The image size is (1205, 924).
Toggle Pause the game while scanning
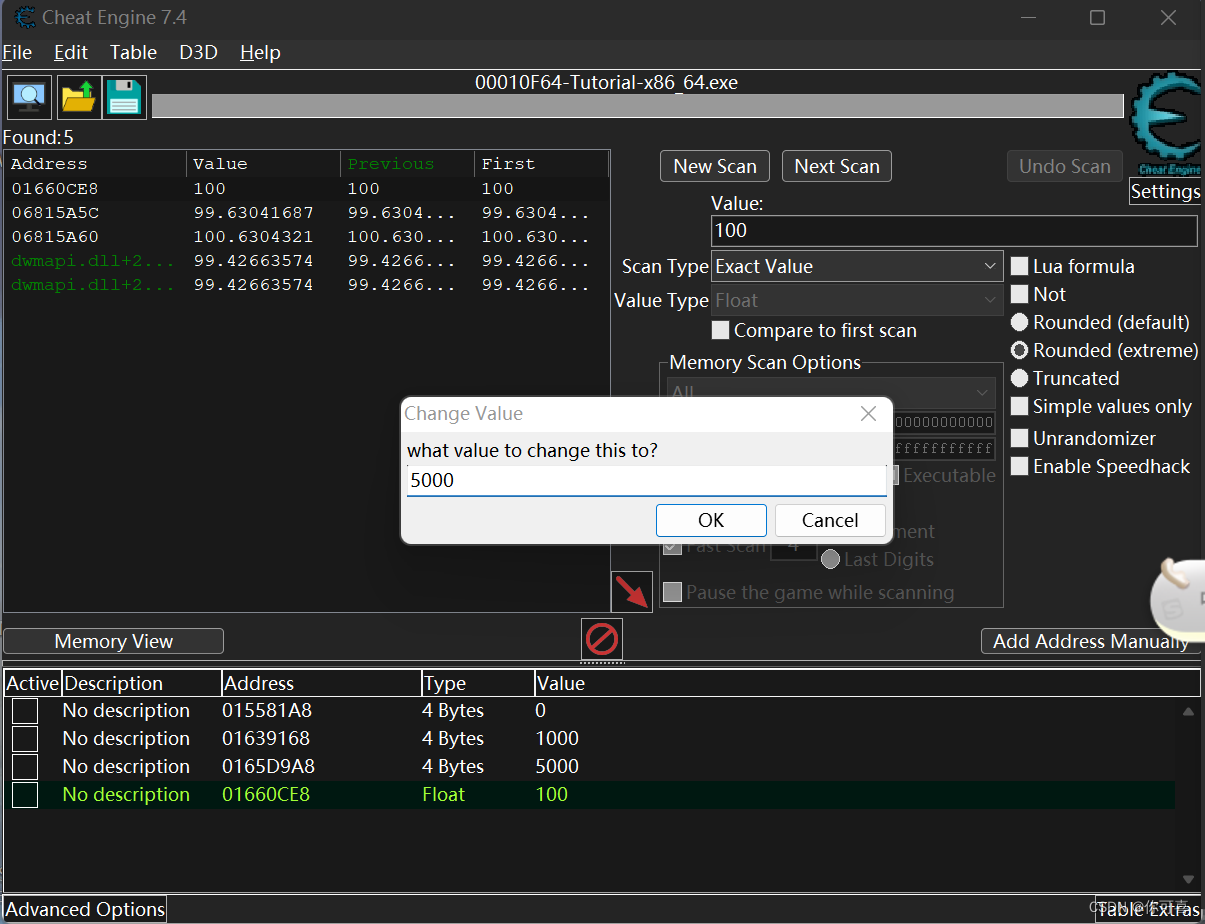[673, 592]
